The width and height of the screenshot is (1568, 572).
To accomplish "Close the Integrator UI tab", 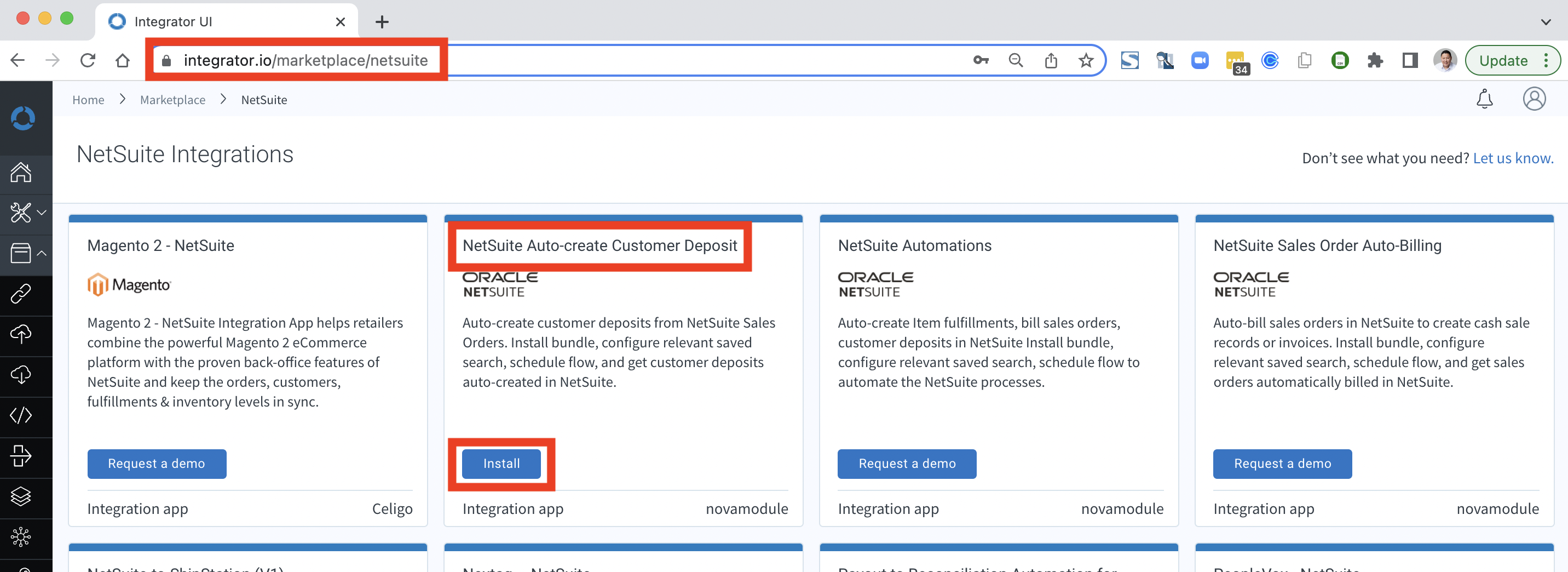I will click(340, 22).
